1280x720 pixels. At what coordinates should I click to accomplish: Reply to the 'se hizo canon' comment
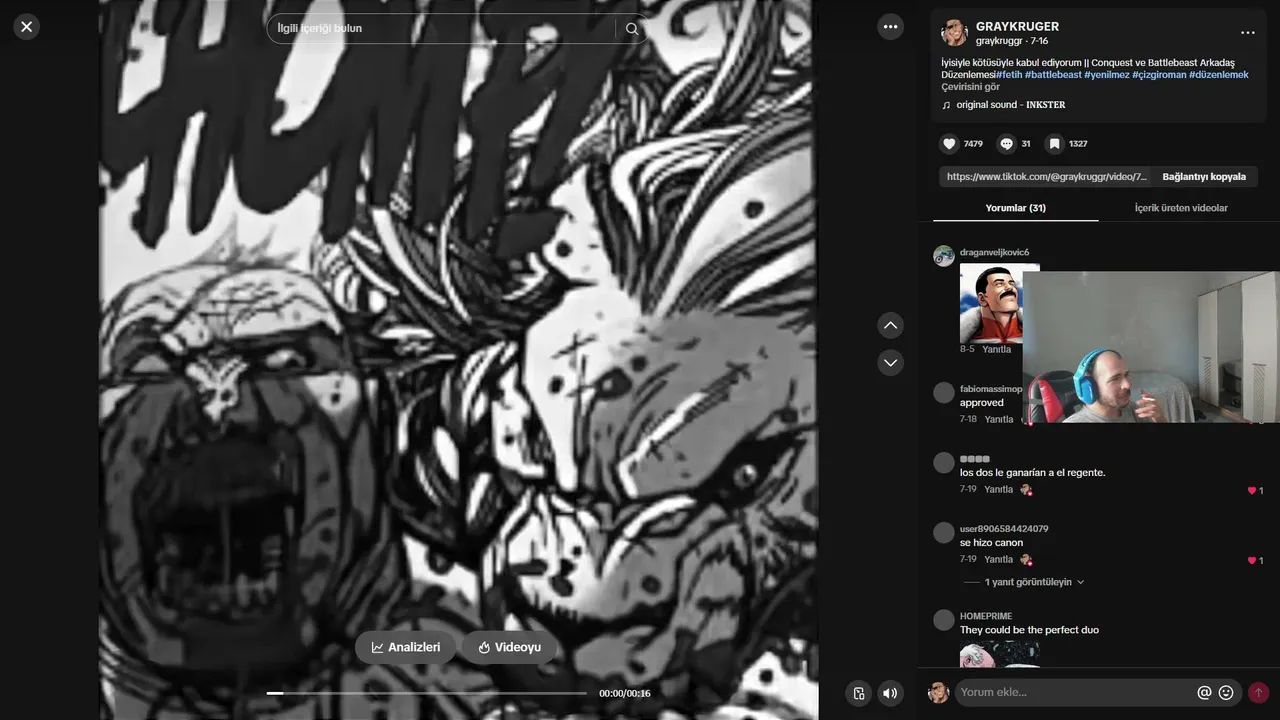click(x=998, y=559)
